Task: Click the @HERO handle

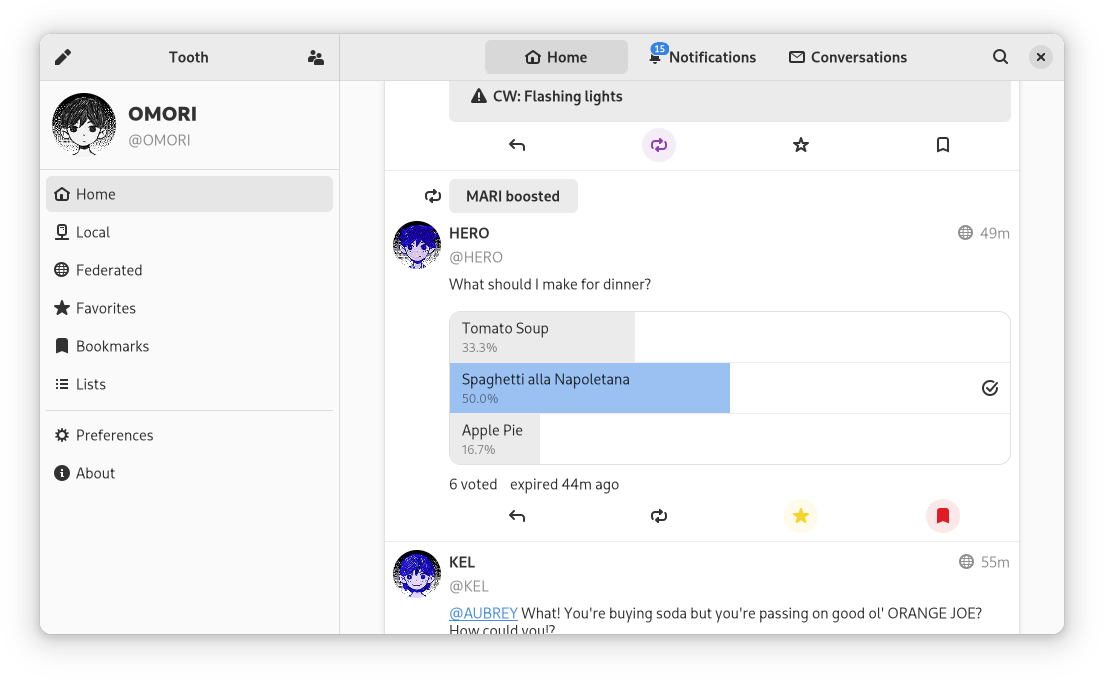Action: (476, 257)
